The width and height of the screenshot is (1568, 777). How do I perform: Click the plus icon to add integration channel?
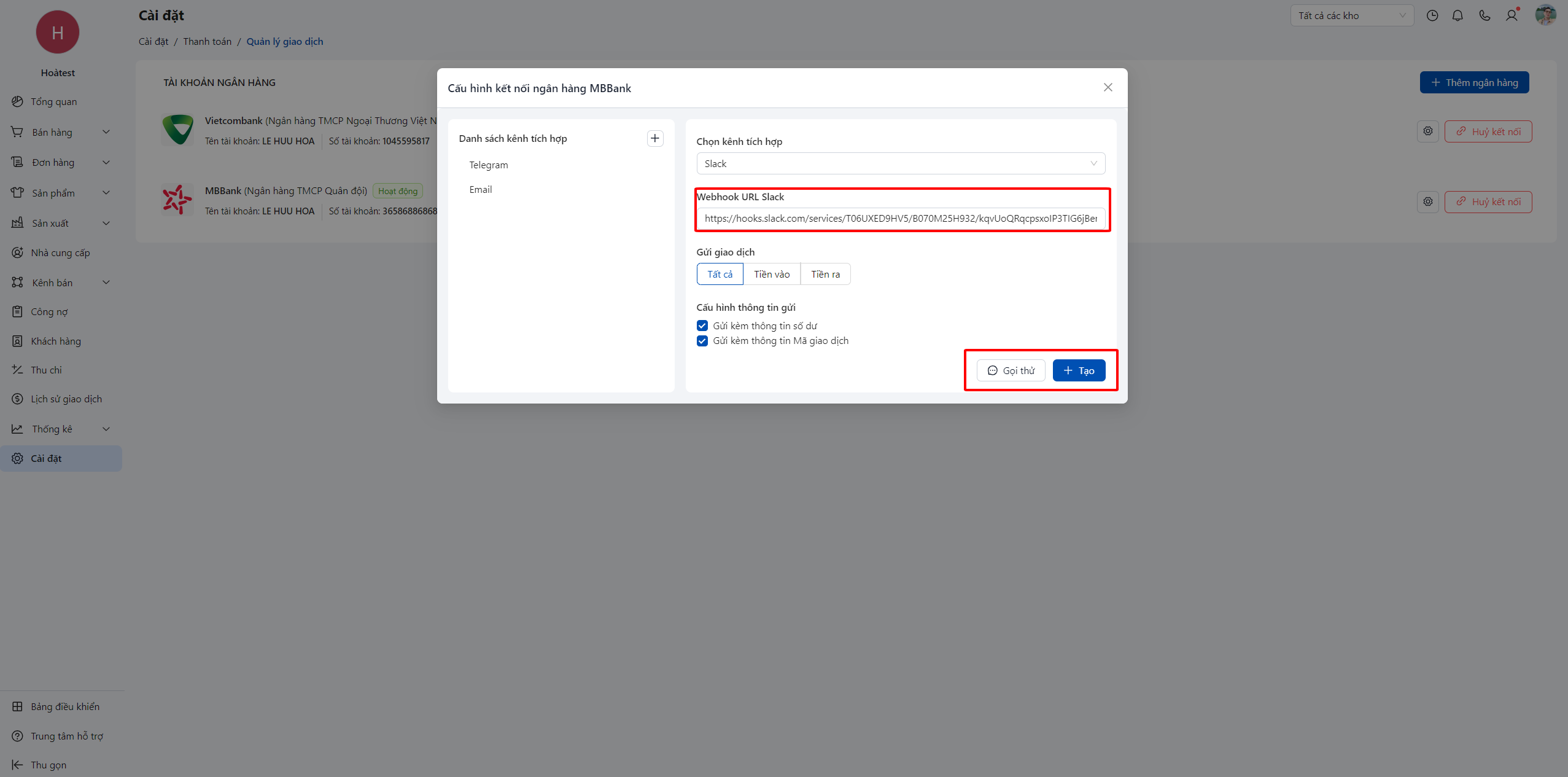(654, 138)
